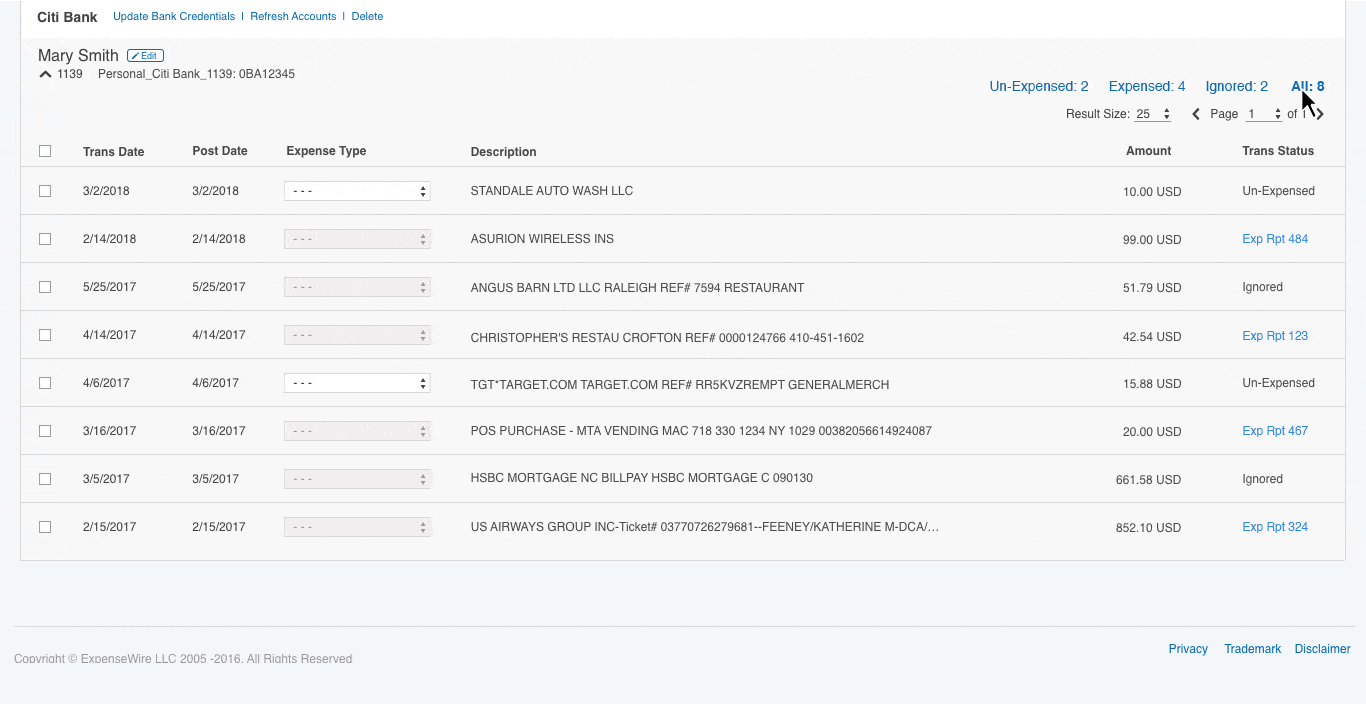Image resolution: width=1366 pixels, height=704 pixels.
Task: Click the 99.00 USD amount
Action: (1152, 240)
